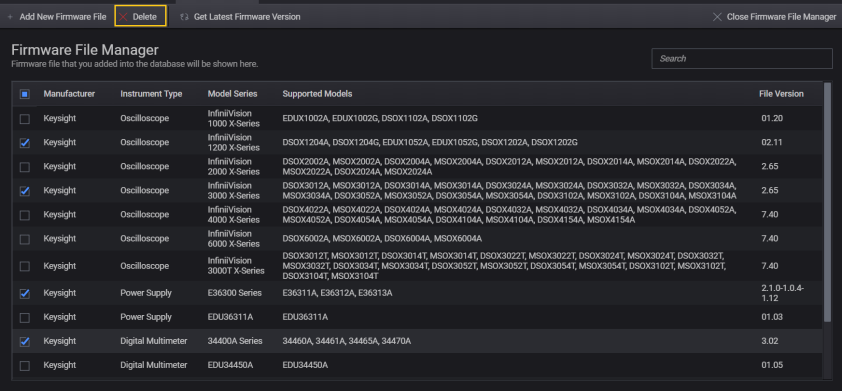Check the EDU36311A power supply row checkbox

25,317
